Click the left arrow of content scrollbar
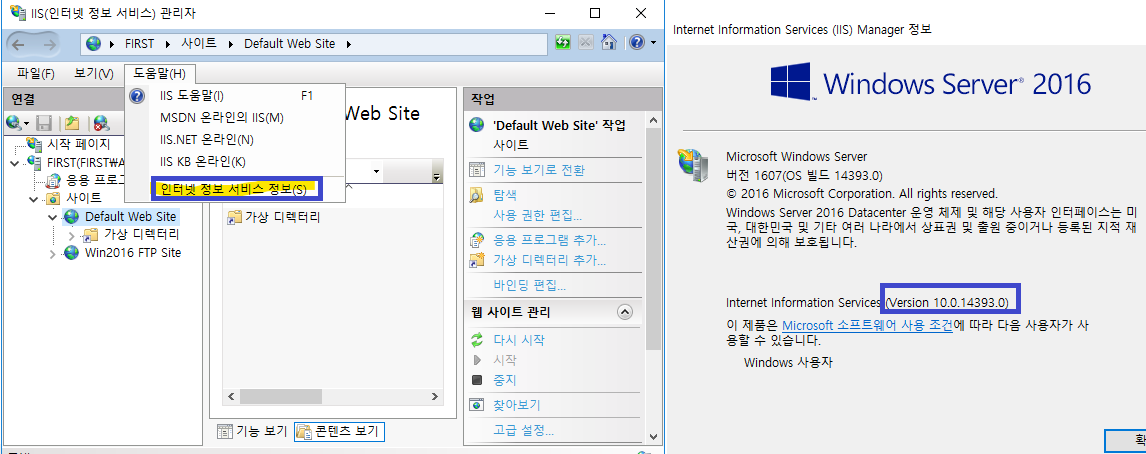This screenshot has height=454, width=1146. click(x=230, y=396)
